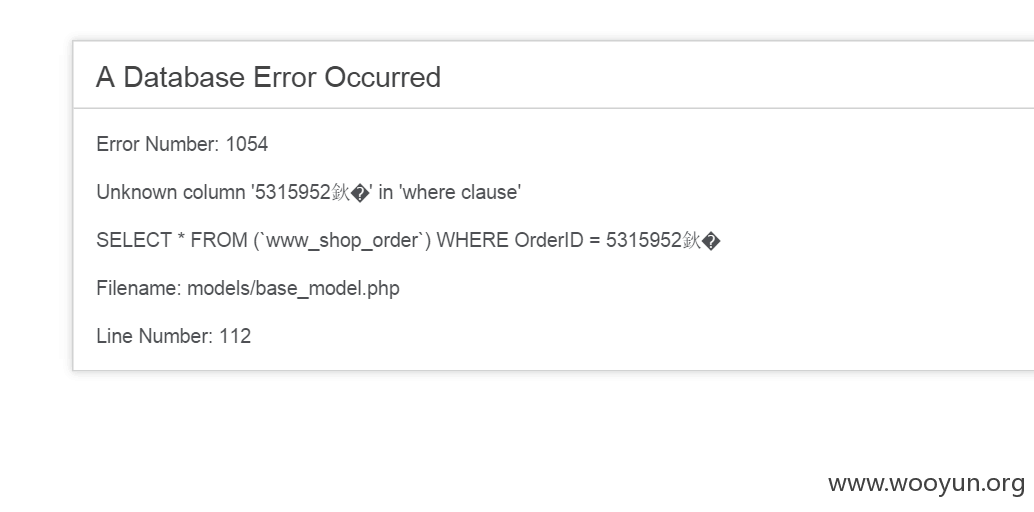Click the line number value 112

235,336
